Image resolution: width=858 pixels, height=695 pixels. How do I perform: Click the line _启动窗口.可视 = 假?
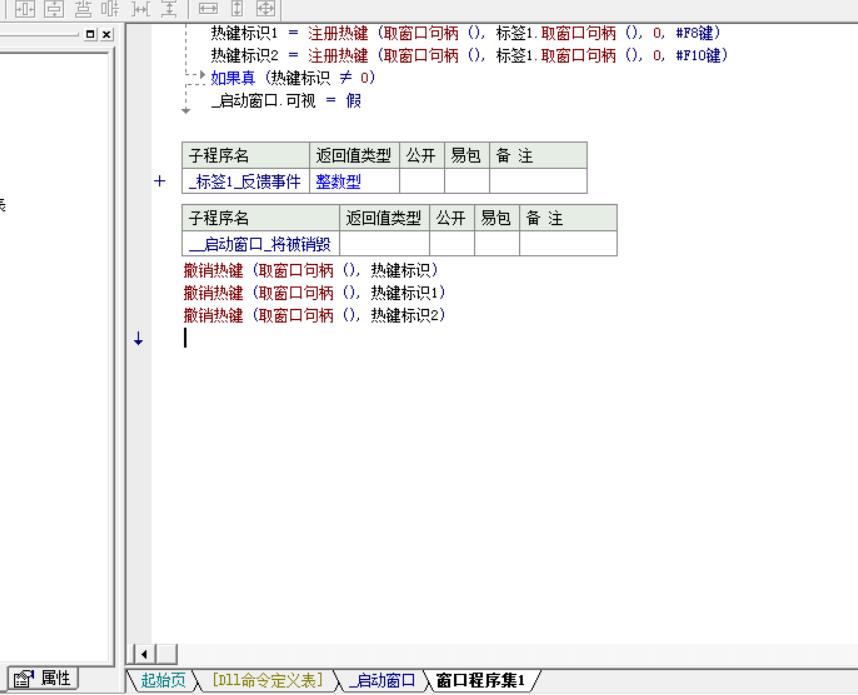pos(286,101)
